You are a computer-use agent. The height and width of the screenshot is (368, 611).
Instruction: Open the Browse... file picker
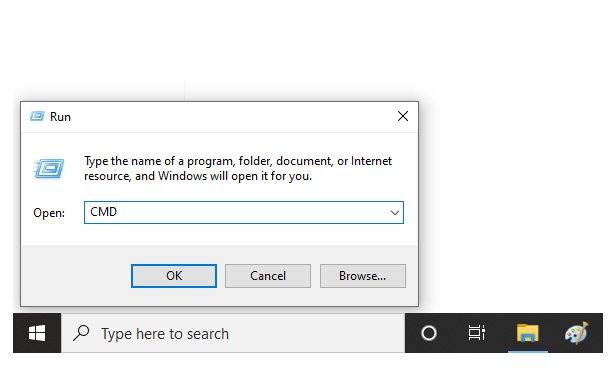coord(362,276)
